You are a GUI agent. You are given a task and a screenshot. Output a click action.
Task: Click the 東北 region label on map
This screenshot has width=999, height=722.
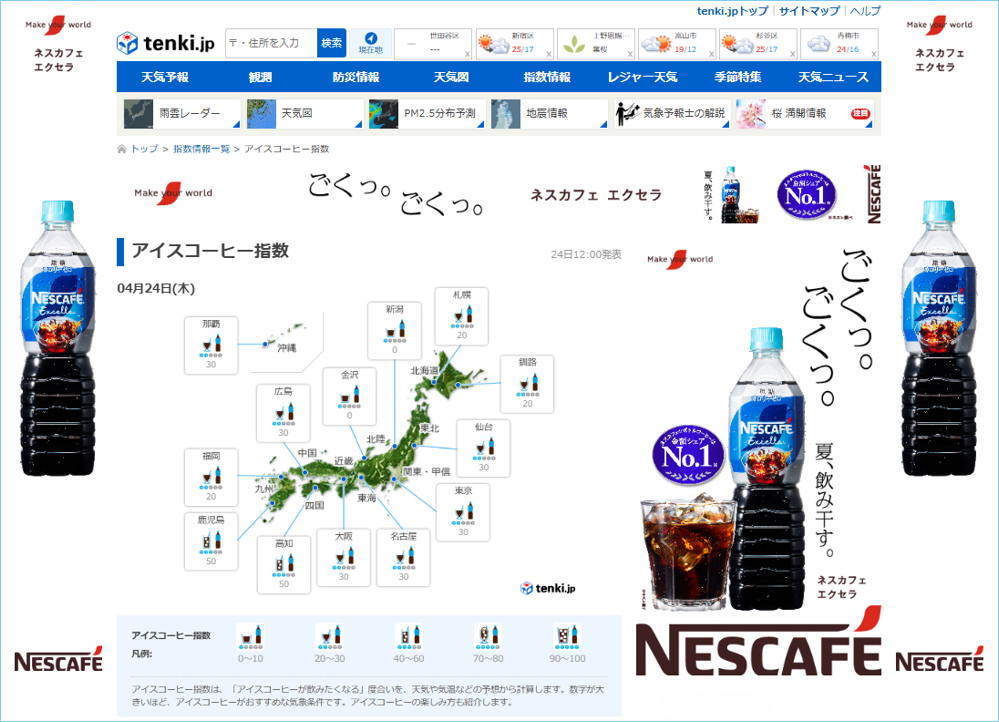pyautogui.click(x=429, y=428)
